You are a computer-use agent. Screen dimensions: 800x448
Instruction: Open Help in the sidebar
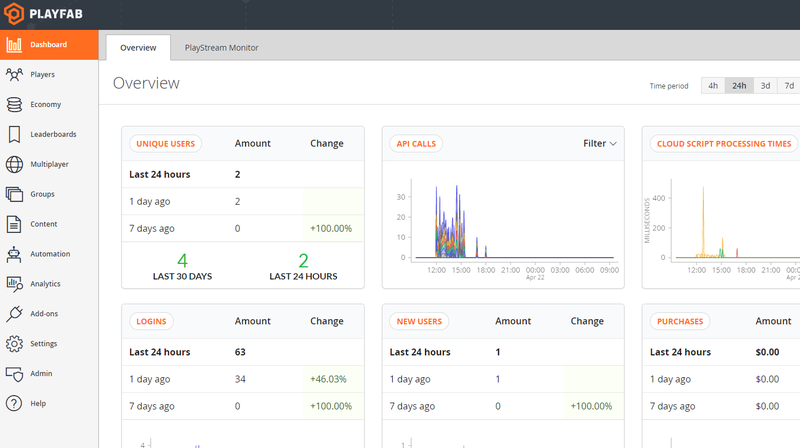point(38,404)
